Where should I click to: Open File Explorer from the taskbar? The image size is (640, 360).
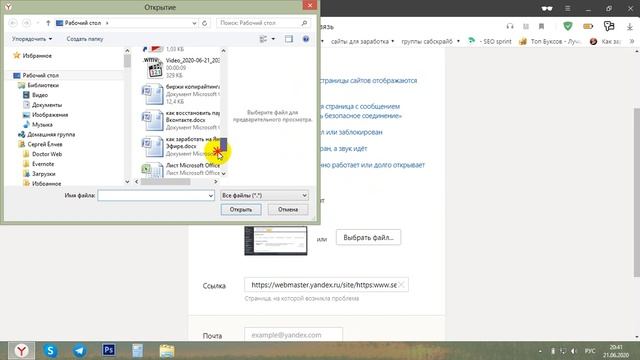tap(167, 351)
